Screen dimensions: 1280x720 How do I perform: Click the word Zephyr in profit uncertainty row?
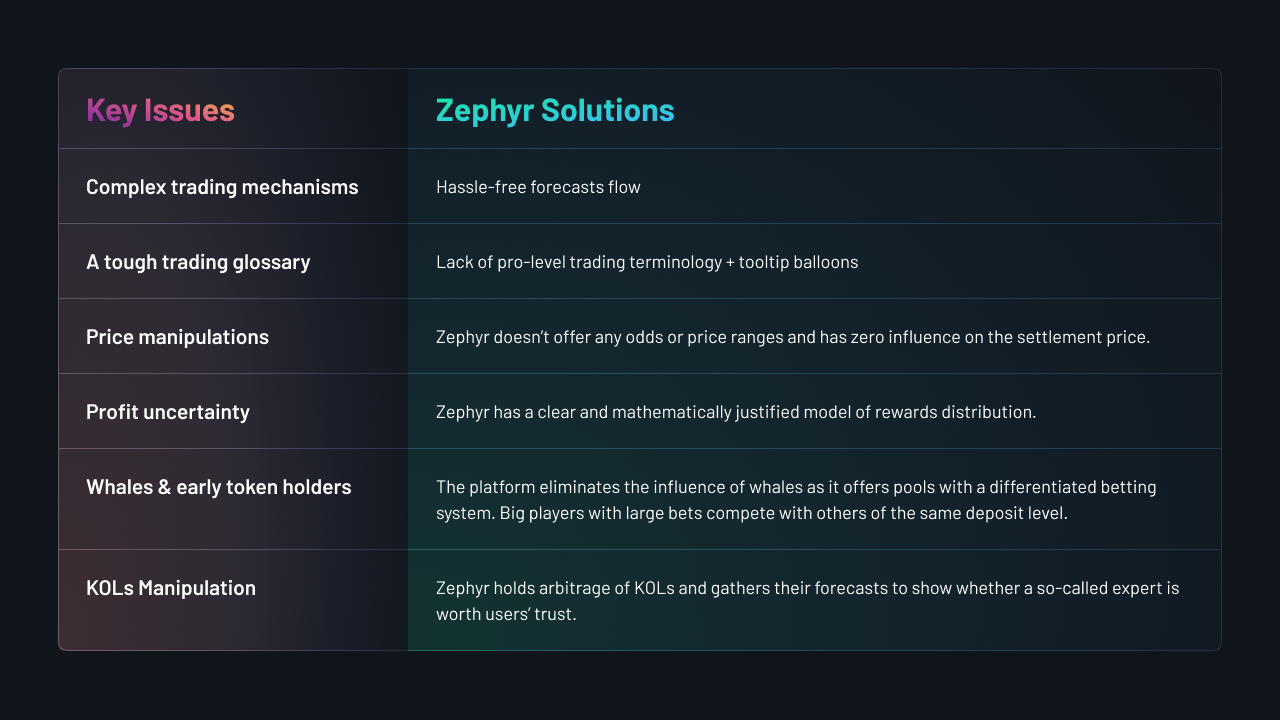tap(462, 413)
